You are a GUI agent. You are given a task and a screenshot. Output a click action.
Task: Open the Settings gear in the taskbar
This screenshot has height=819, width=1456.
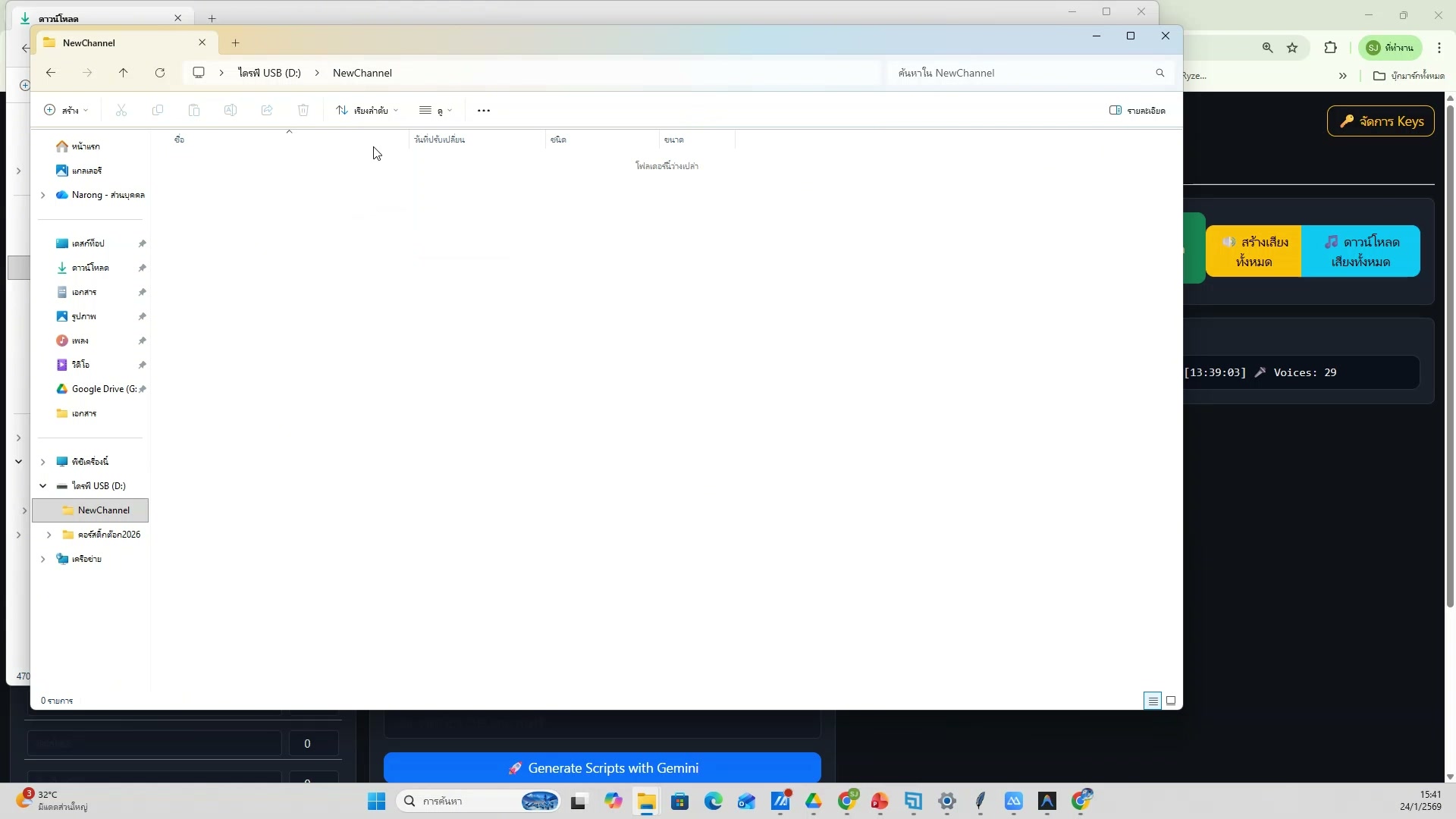[x=946, y=801]
